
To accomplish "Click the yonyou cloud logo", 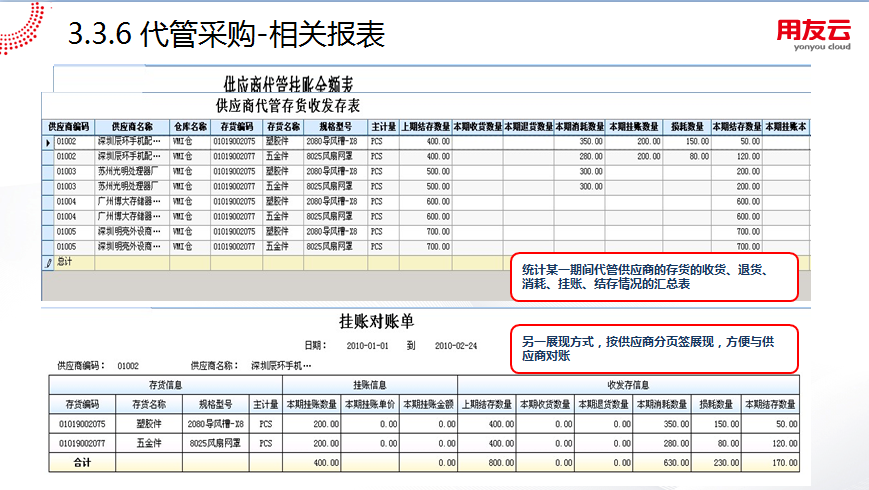I will pyautogui.click(x=814, y=35).
